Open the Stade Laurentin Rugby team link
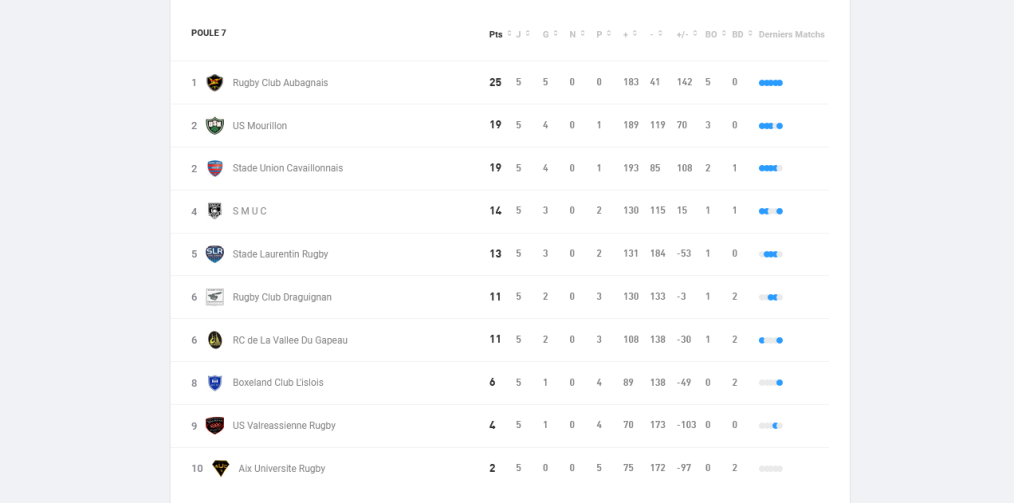The width and height of the screenshot is (1014, 503). coord(280,254)
